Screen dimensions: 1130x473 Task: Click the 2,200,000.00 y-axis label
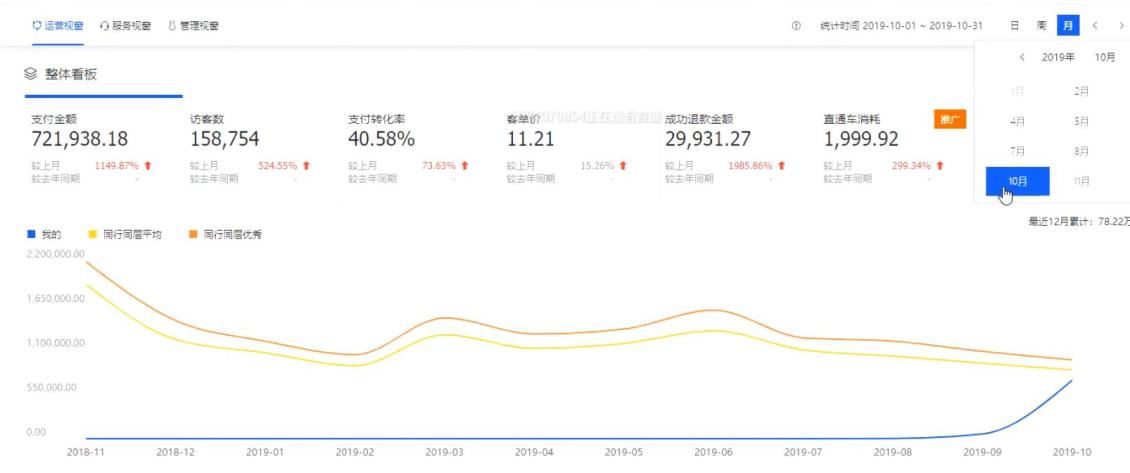tap(55, 254)
